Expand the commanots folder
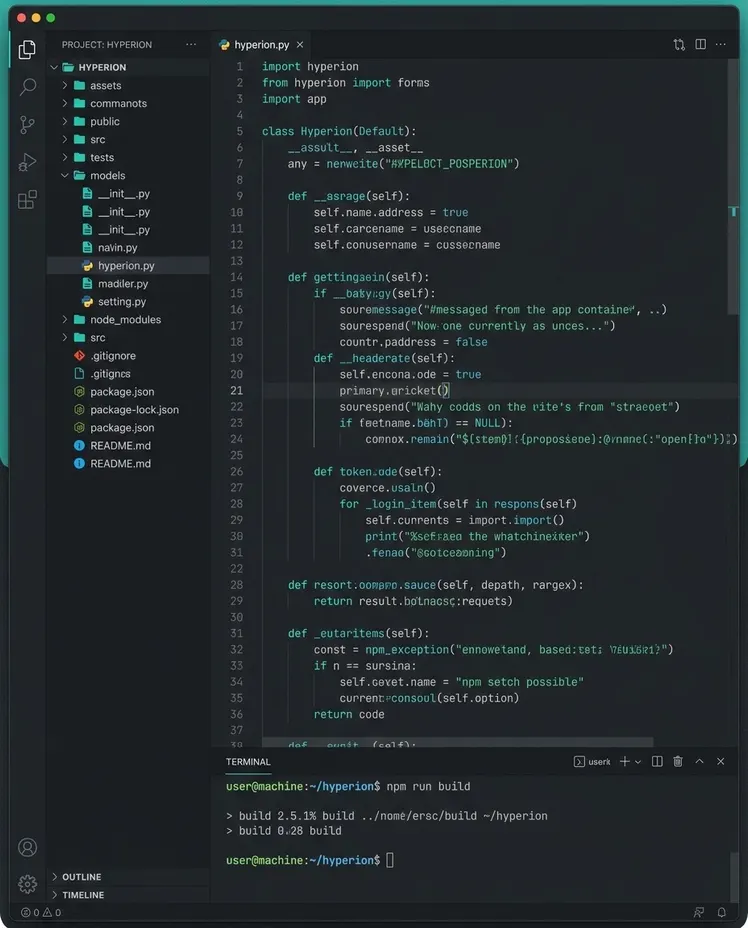 click(65, 104)
